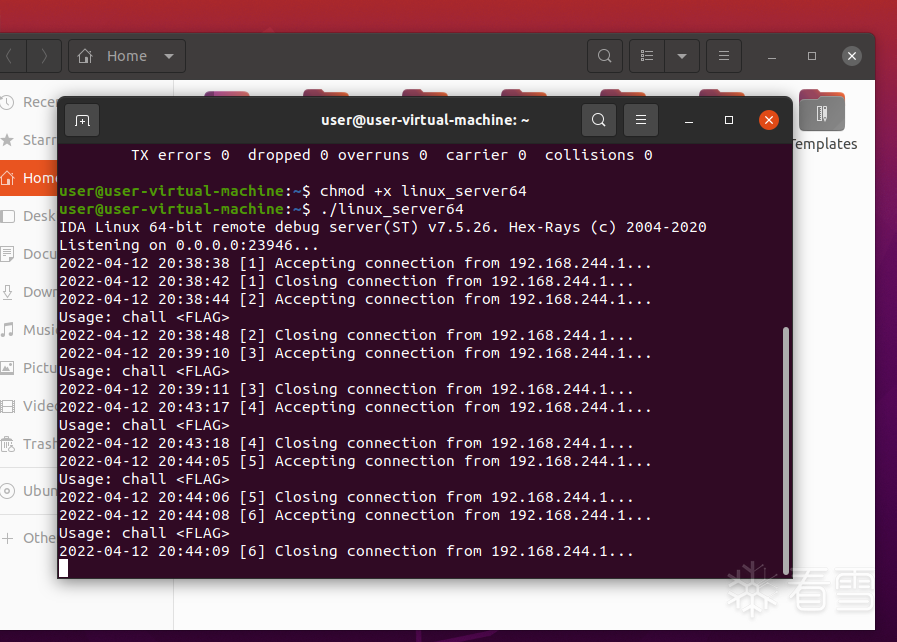
Task: Open Trash from Files sidebar
Action: [29, 444]
